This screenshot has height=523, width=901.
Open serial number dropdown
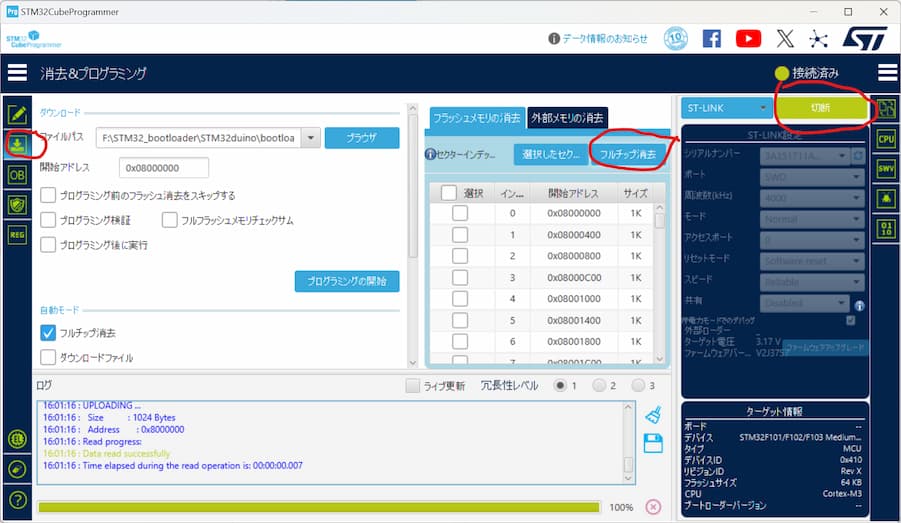click(805, 156)
